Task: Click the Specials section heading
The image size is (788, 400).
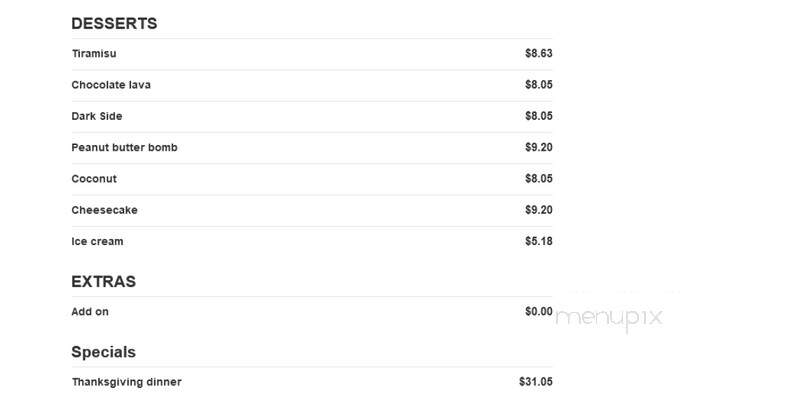Action: (x=104, y=352)
